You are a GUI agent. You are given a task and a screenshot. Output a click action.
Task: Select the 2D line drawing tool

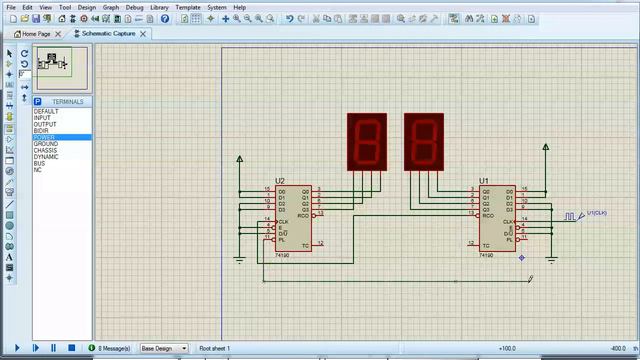pos(9,204)
